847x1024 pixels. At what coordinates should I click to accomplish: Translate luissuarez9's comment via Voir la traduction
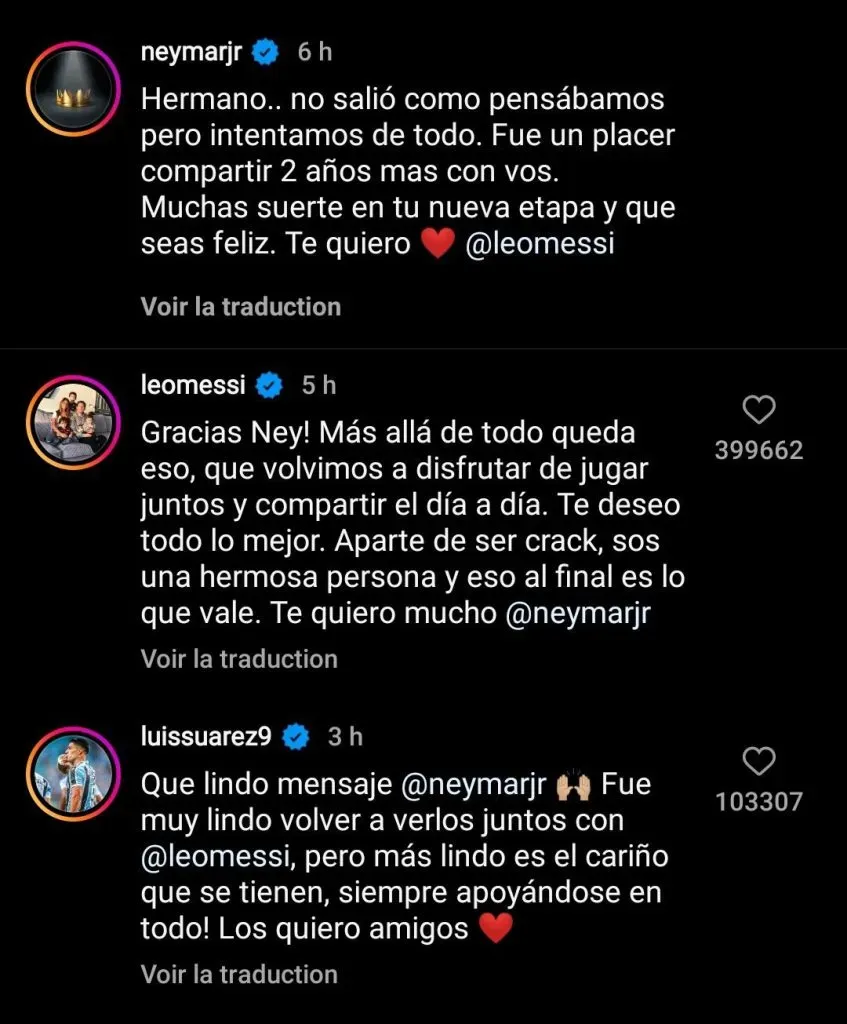pyautogui.click(x=239, y=974)
